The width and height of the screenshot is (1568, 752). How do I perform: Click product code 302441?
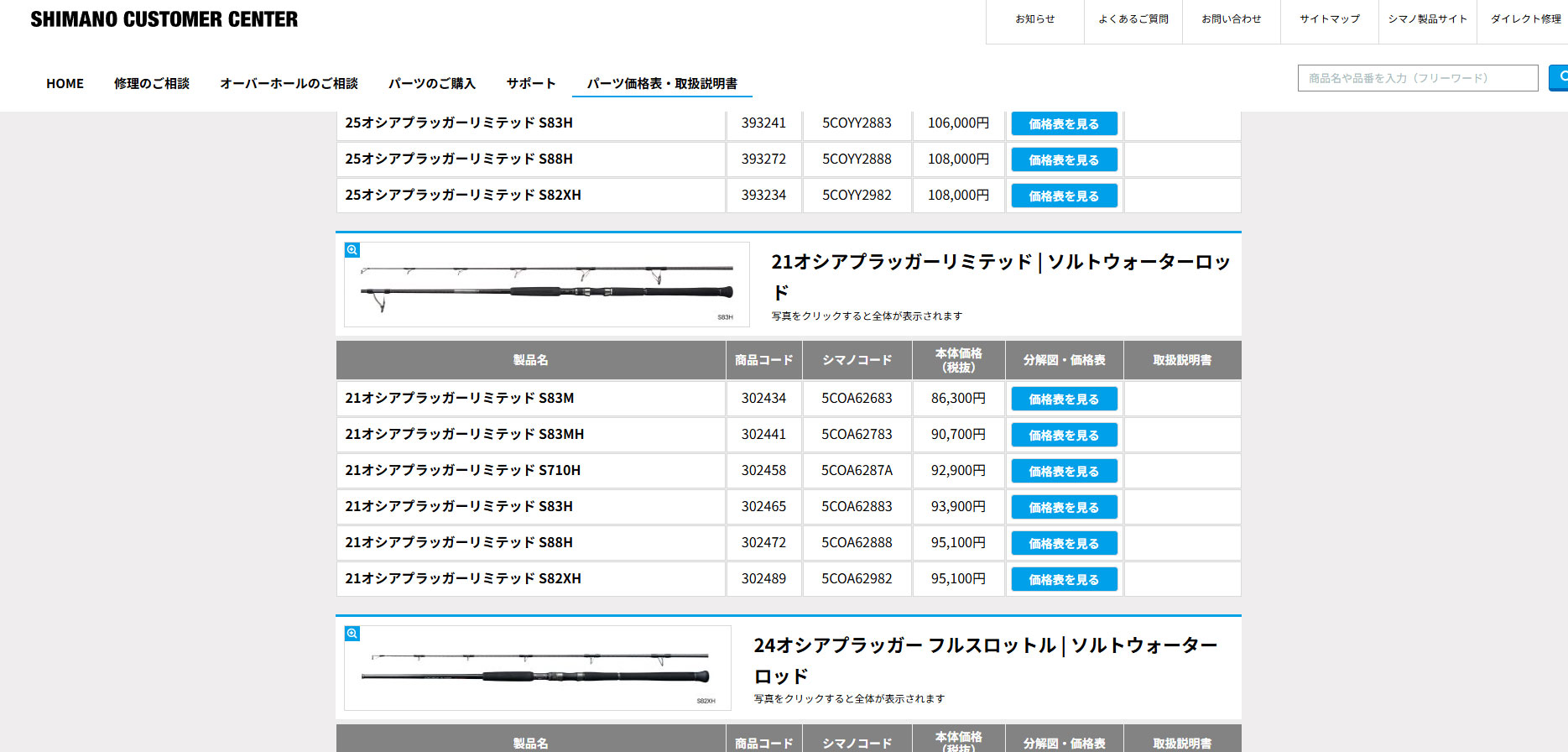(763, 434)
